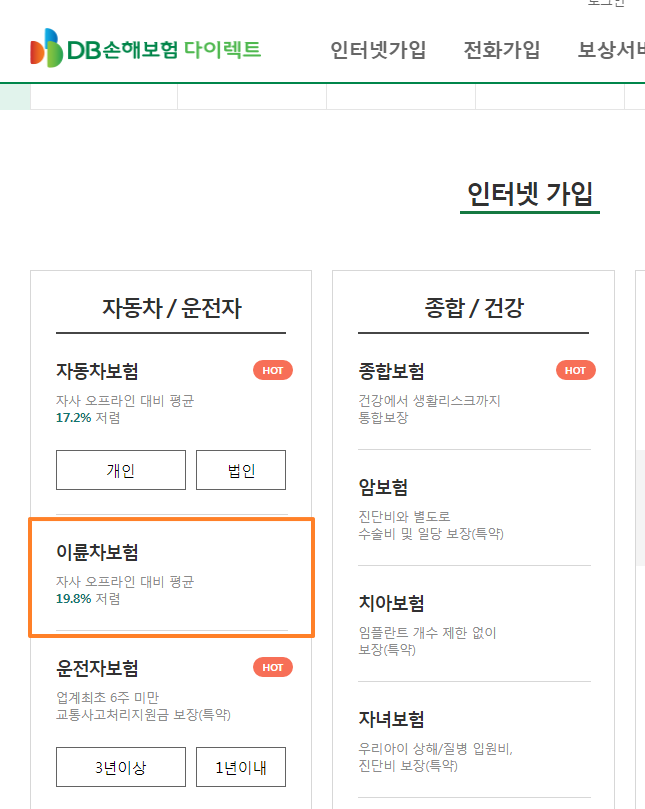Choose the 3년이상 button for 운전자보험

coord(121,767)
